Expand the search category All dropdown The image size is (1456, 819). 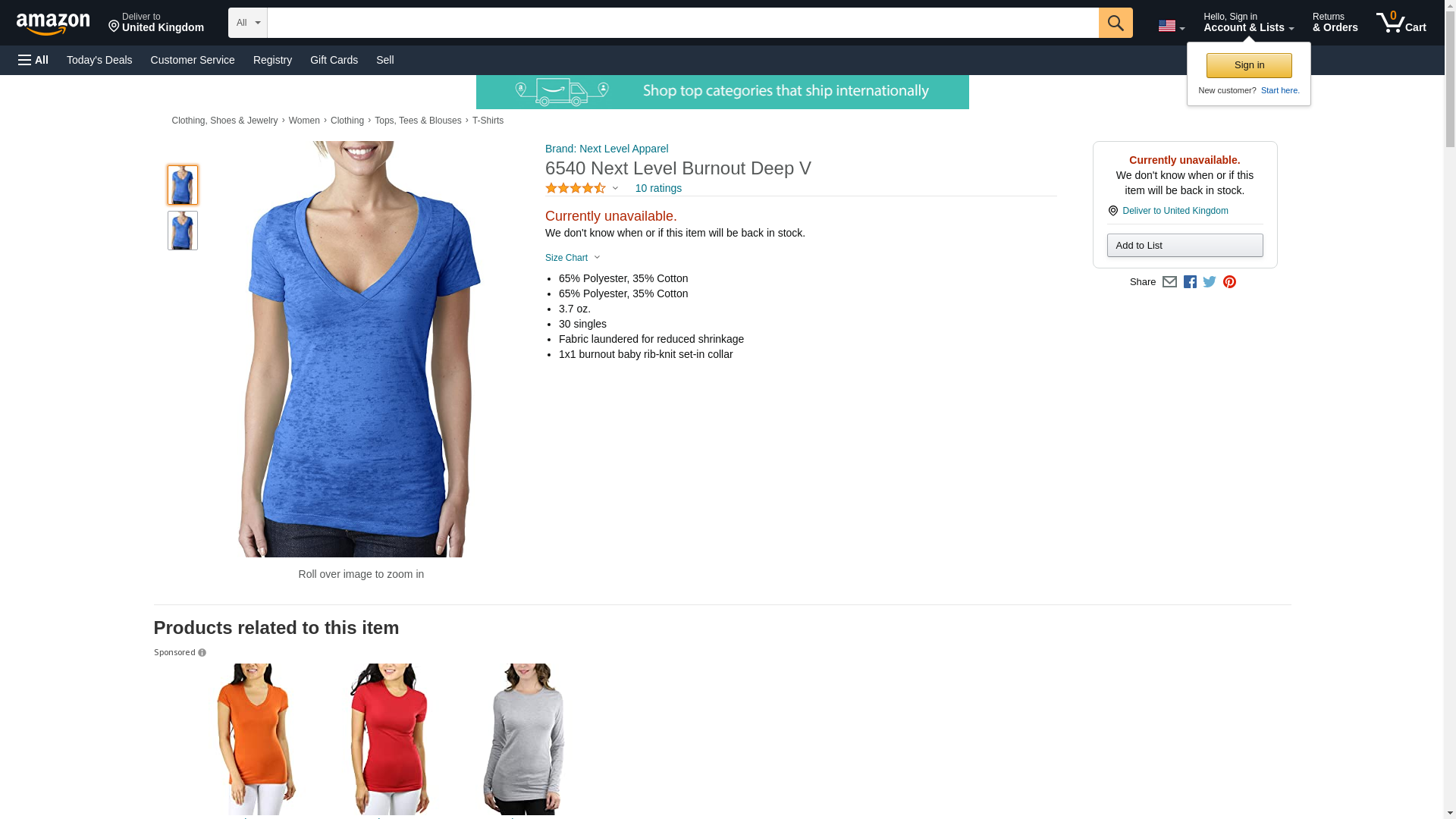(x=247, y=23)
